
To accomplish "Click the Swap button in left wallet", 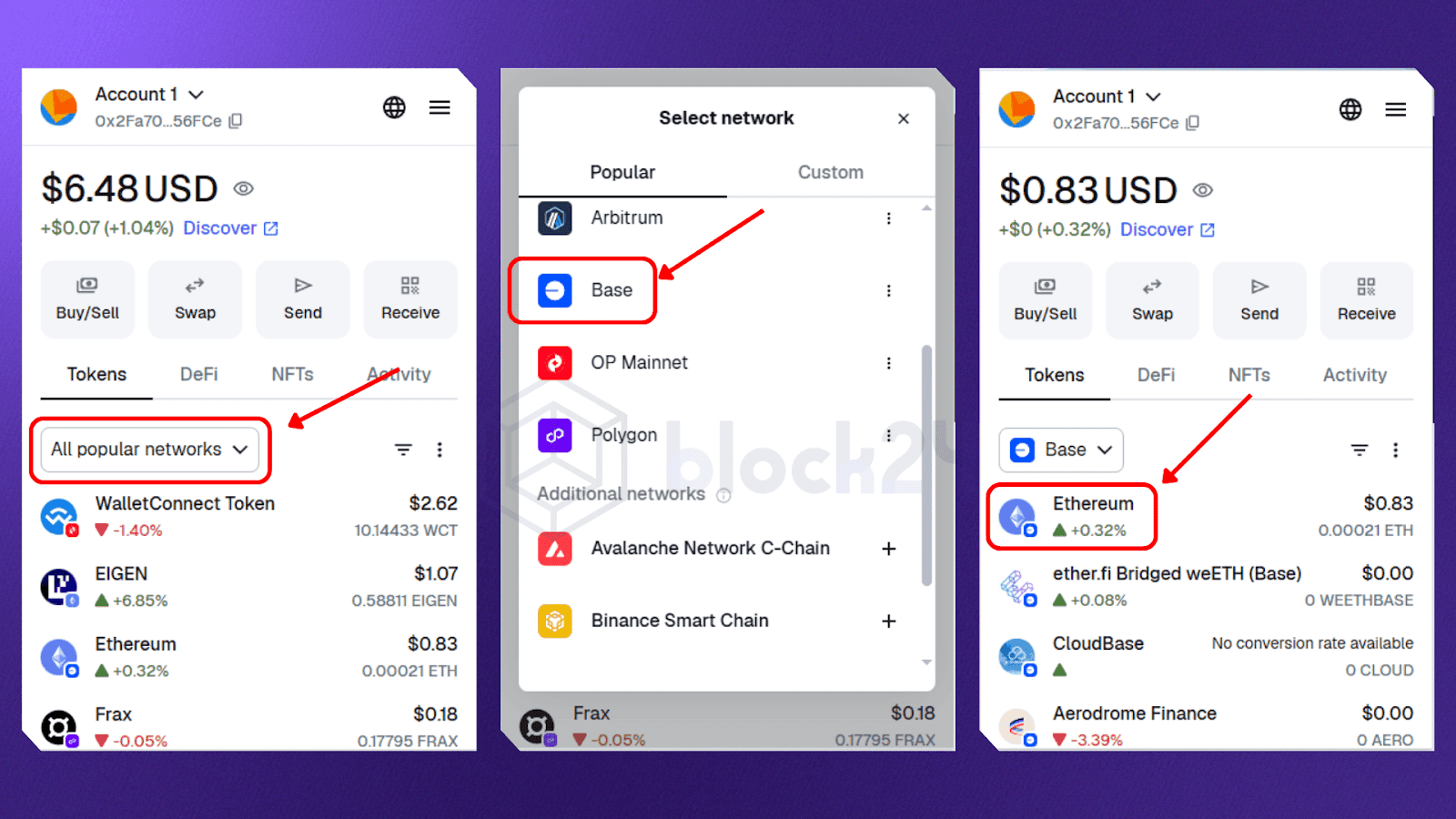I will (195, 299).
